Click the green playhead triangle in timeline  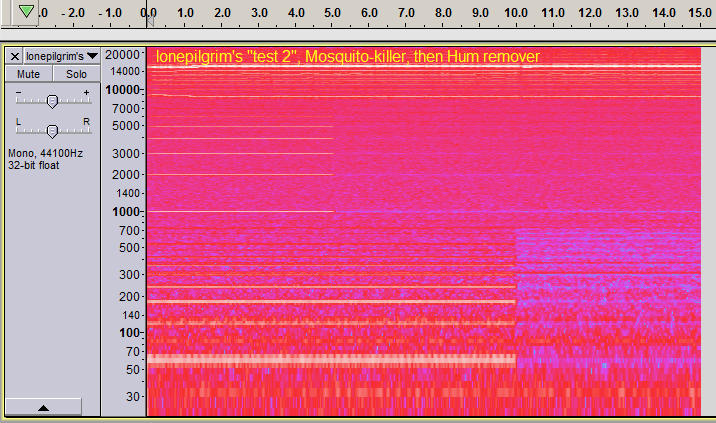pos(27,11)
